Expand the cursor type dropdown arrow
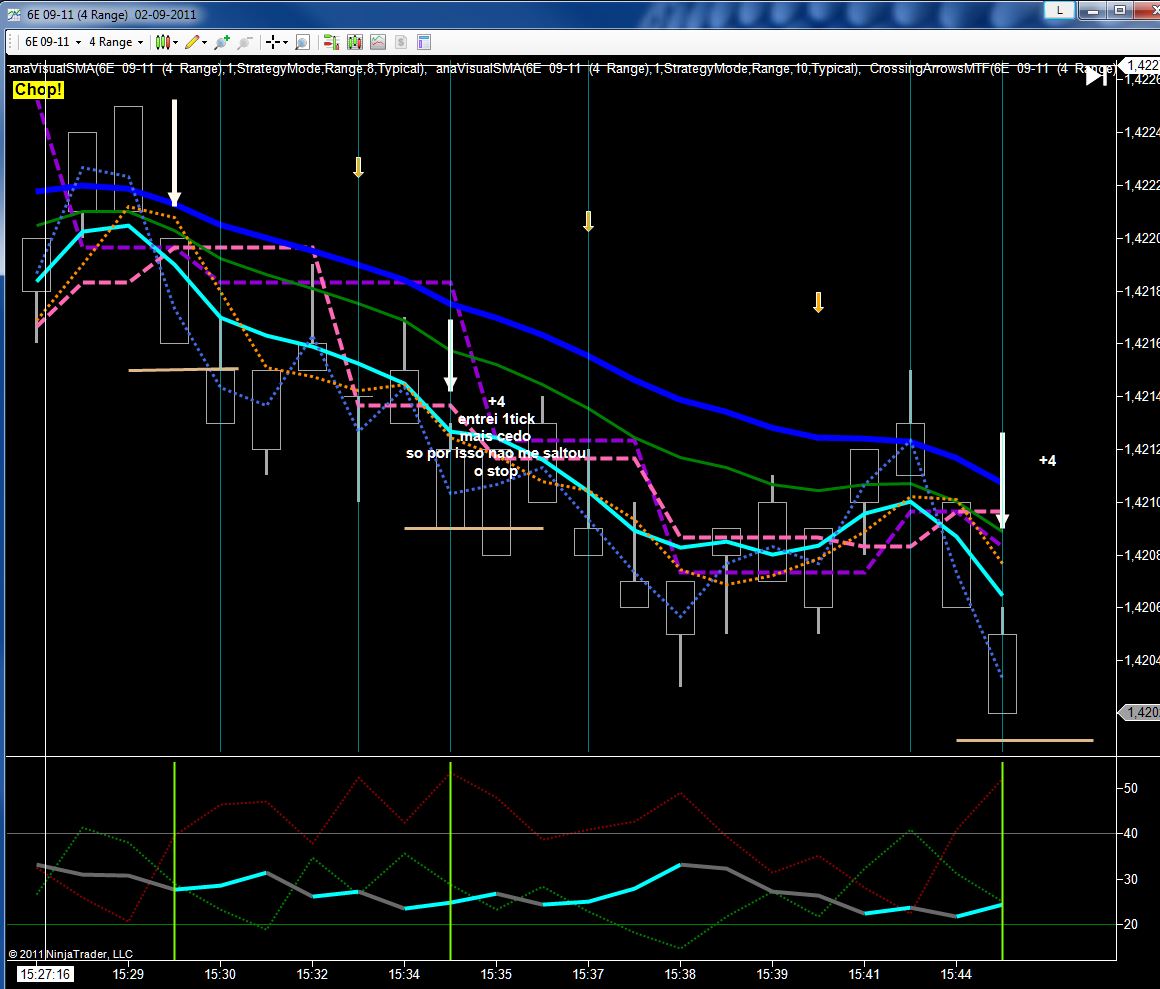The image size is (1160, 989). (285, 42)
